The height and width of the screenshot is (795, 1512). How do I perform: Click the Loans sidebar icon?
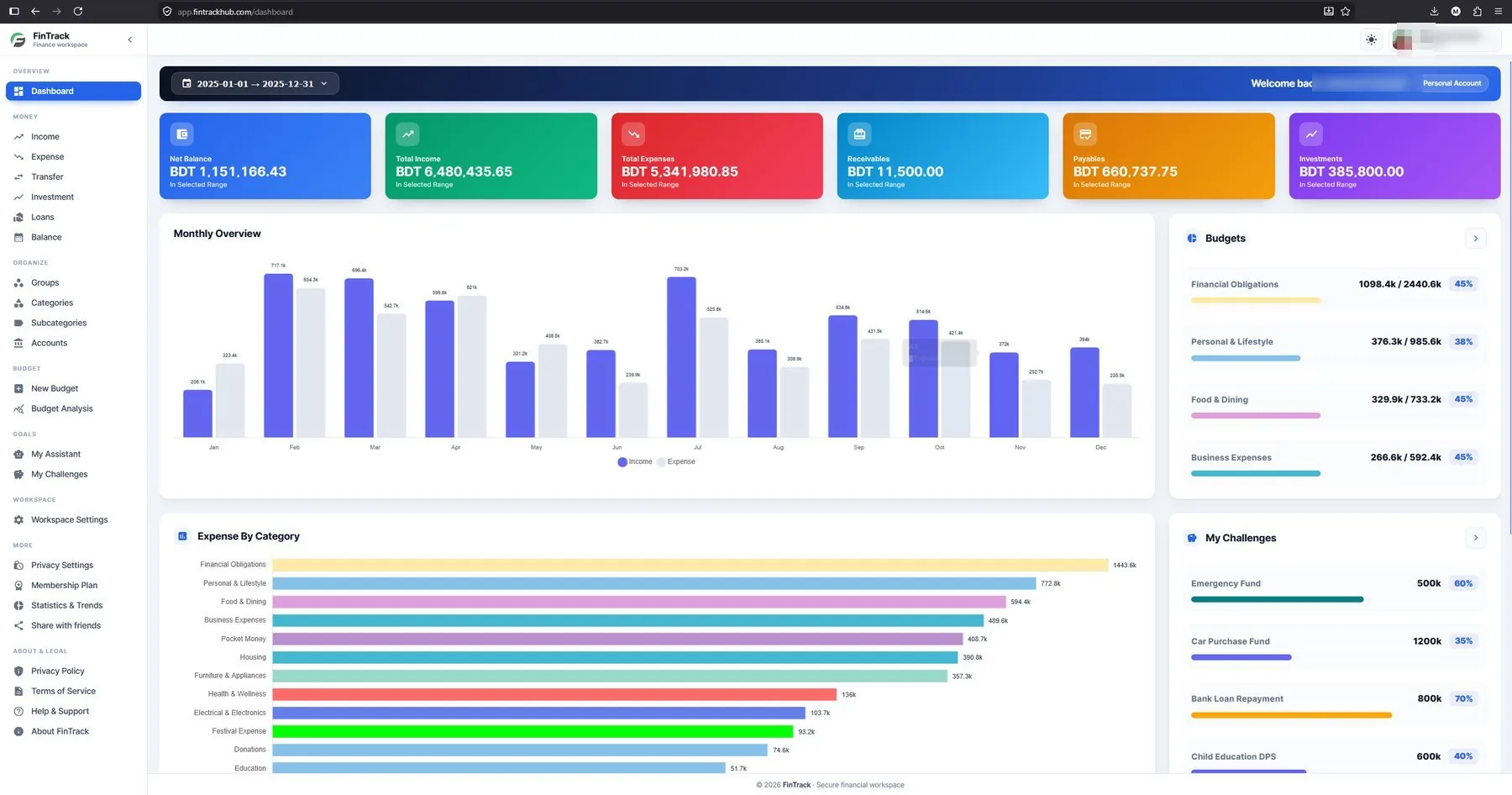[x=18, y=217]
